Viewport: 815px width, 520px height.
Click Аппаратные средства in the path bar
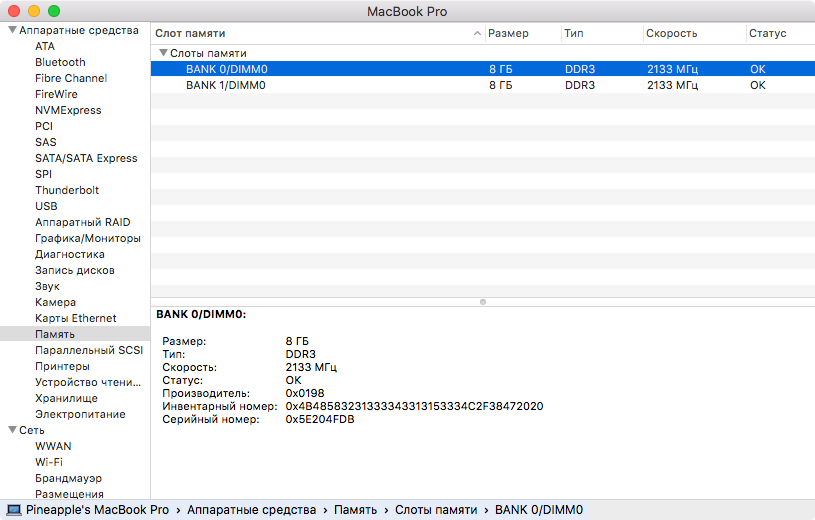pos(252,510)
